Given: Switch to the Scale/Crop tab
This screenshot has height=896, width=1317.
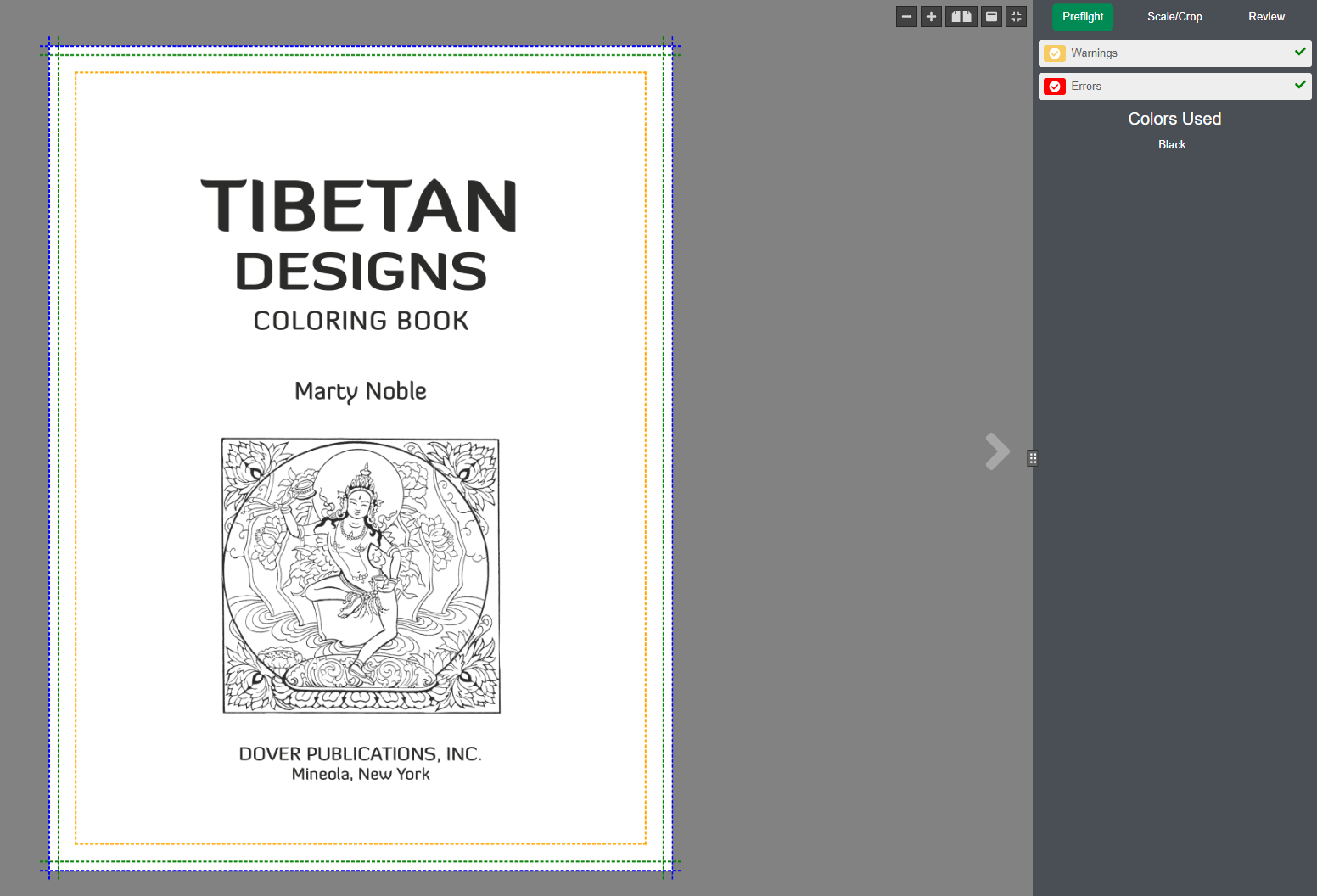Looking at the screenshot, I should click(x=1174, y=17).
